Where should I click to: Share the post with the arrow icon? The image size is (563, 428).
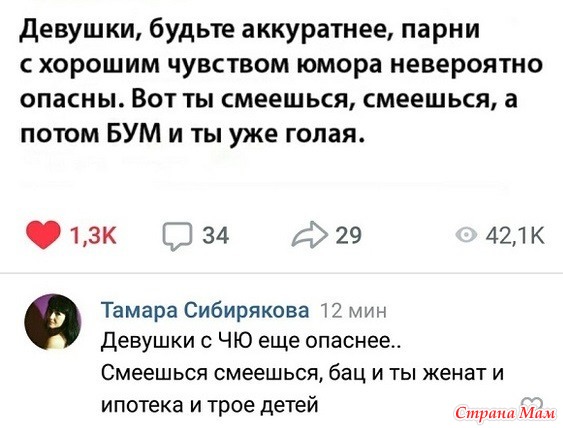(x=310, y=234)
